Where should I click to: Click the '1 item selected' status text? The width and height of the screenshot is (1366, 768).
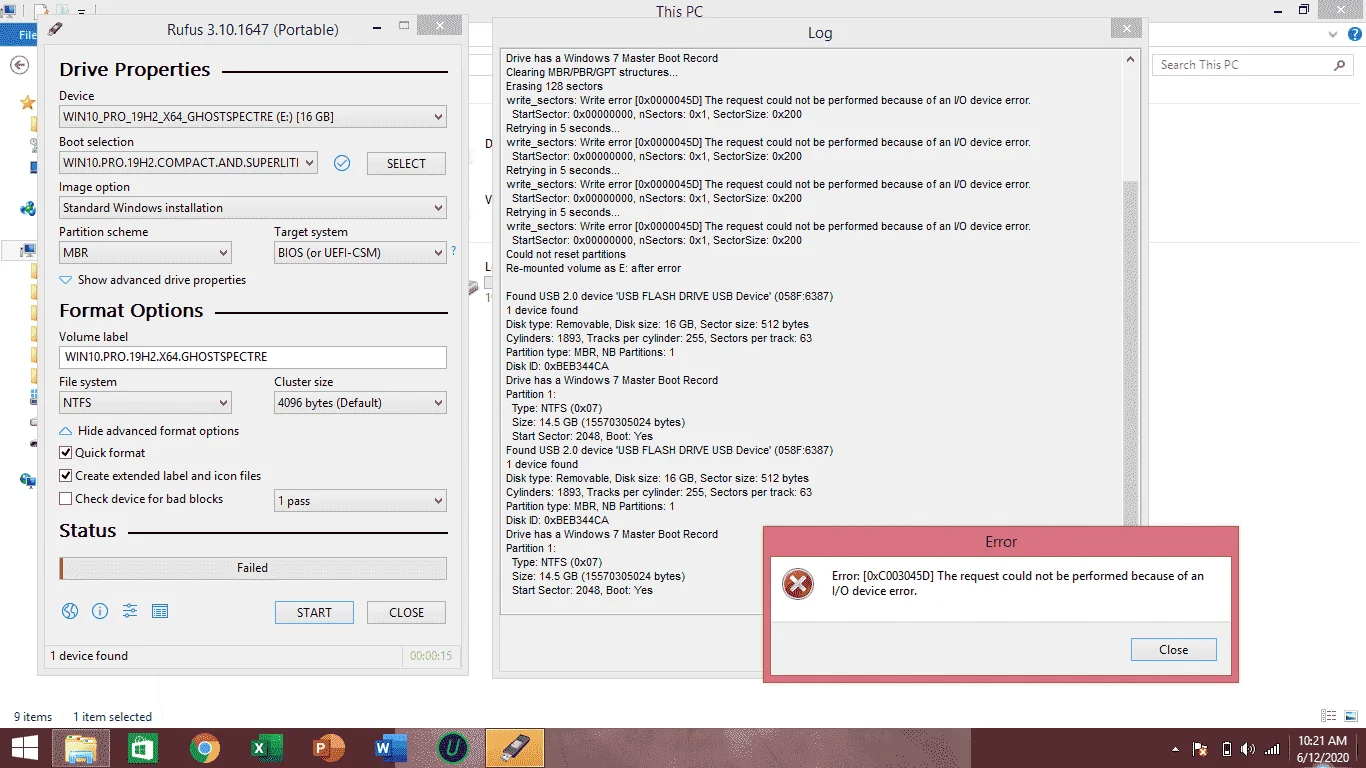pos(112,716)
